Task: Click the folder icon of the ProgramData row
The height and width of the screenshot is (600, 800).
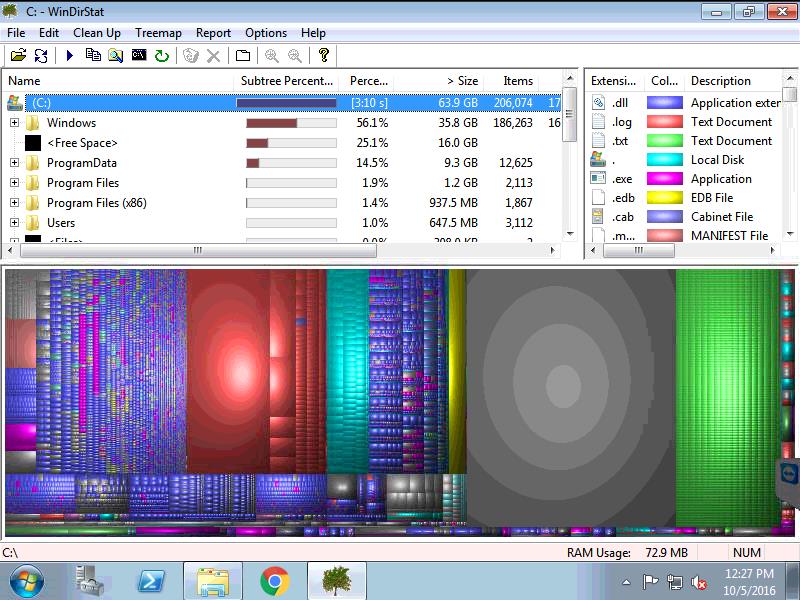Action: coord(33,163)
